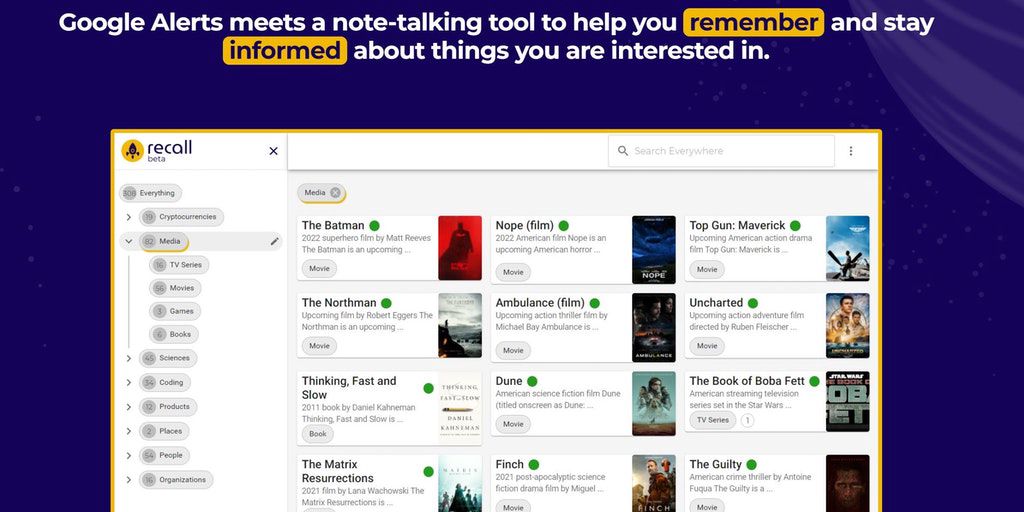Expand the Places category
Image resolution: width=1024 pixels, height=512 pixels.
coord(129,431)
